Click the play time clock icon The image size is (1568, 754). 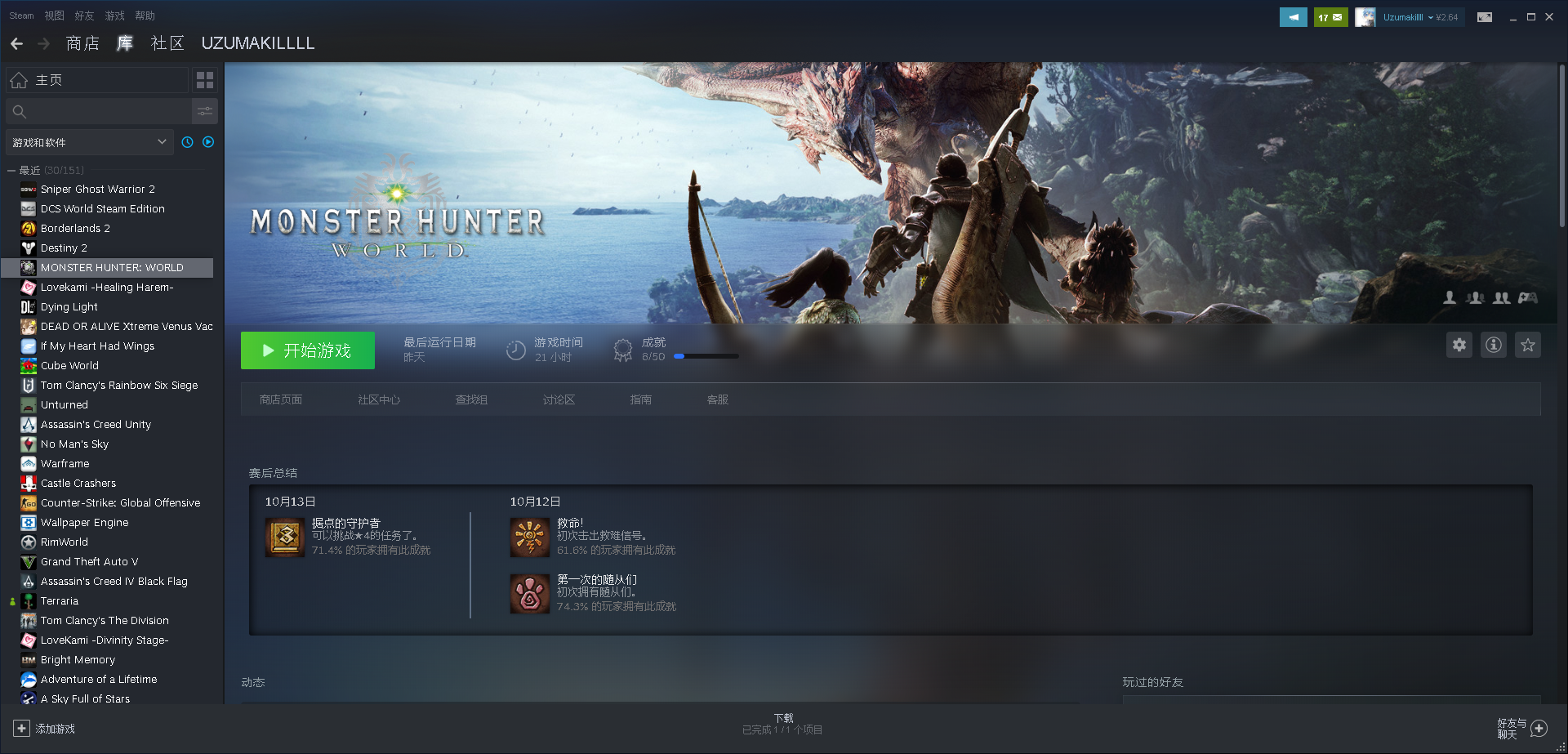click(x=516, y=350)
